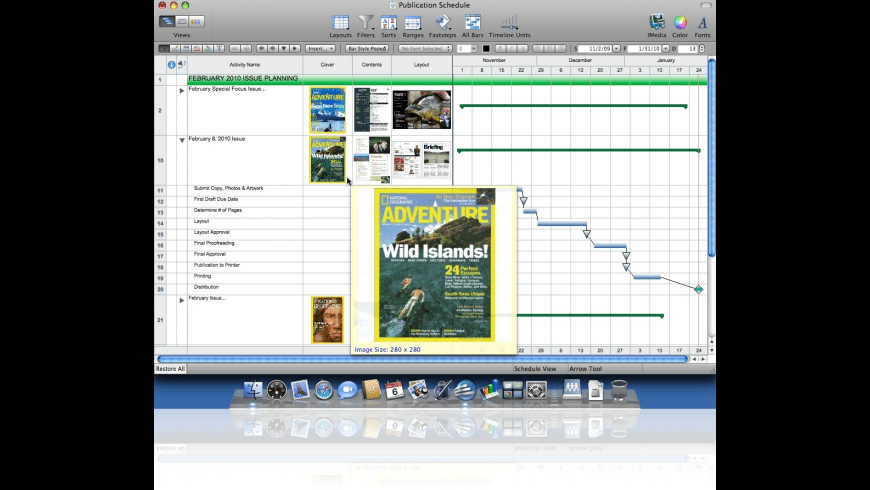Click the horizontal blue scrollbar
870x490 pixels.
pyautogui.click(x=423, y=359)
